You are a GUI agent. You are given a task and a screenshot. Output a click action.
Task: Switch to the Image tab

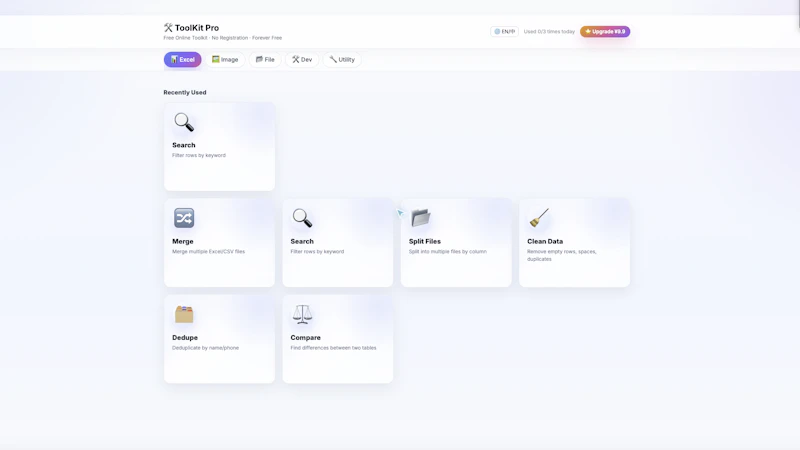[225, 60]
